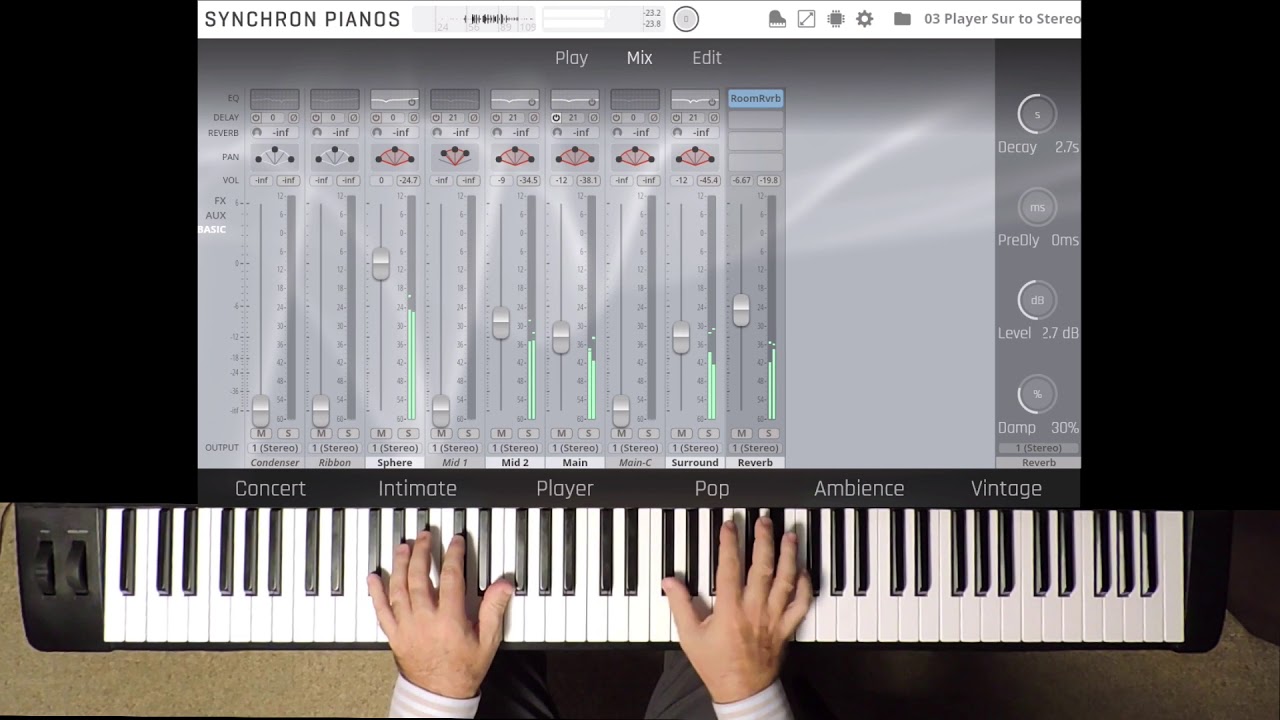Viewport: 1280px width, 720px height.
Task: Click the Decay knob in Reverb panel
Action: [1037, 114]
